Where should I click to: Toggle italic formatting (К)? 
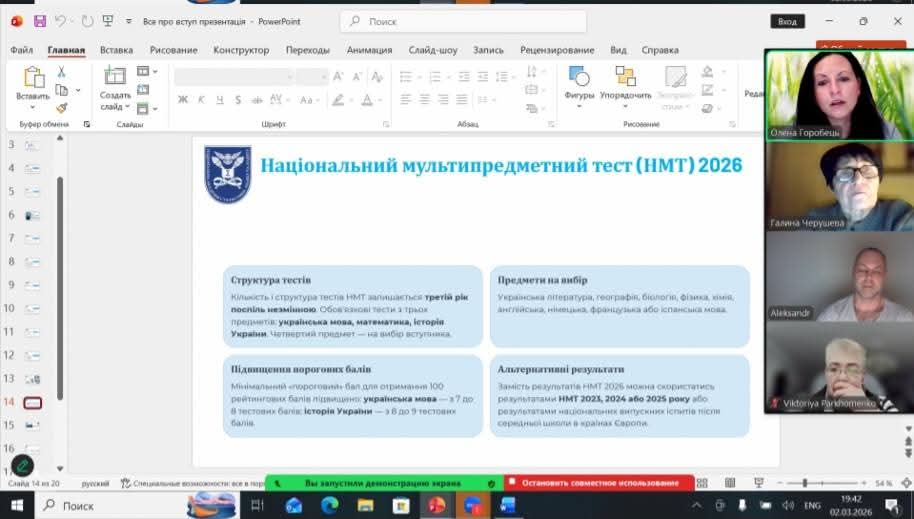point(200,100)
